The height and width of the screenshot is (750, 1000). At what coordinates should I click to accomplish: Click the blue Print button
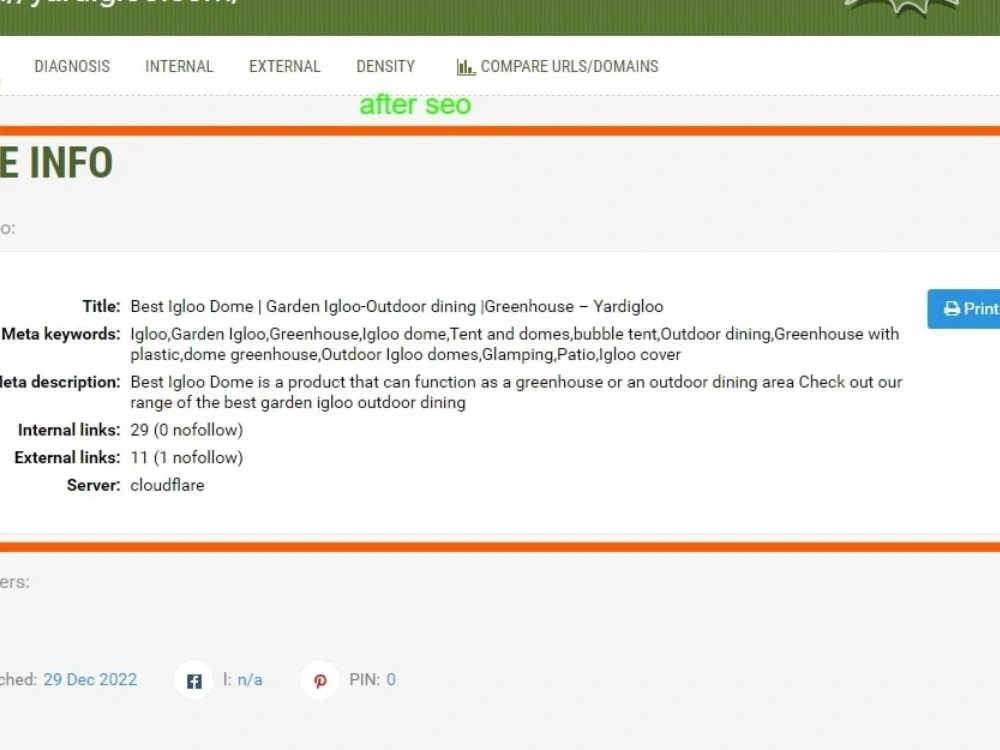(964, 309)
